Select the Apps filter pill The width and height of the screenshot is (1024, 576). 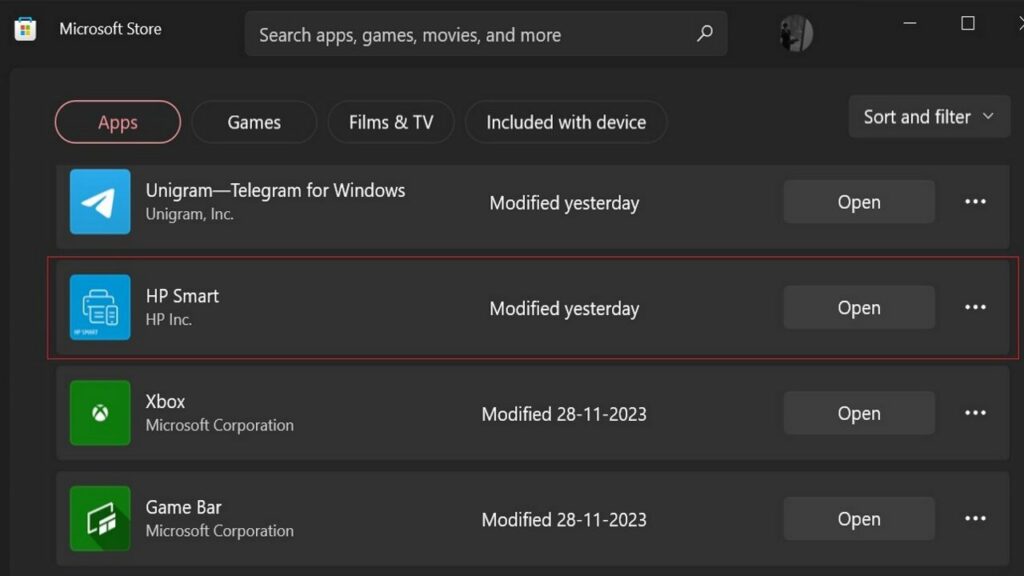[116, 121]
